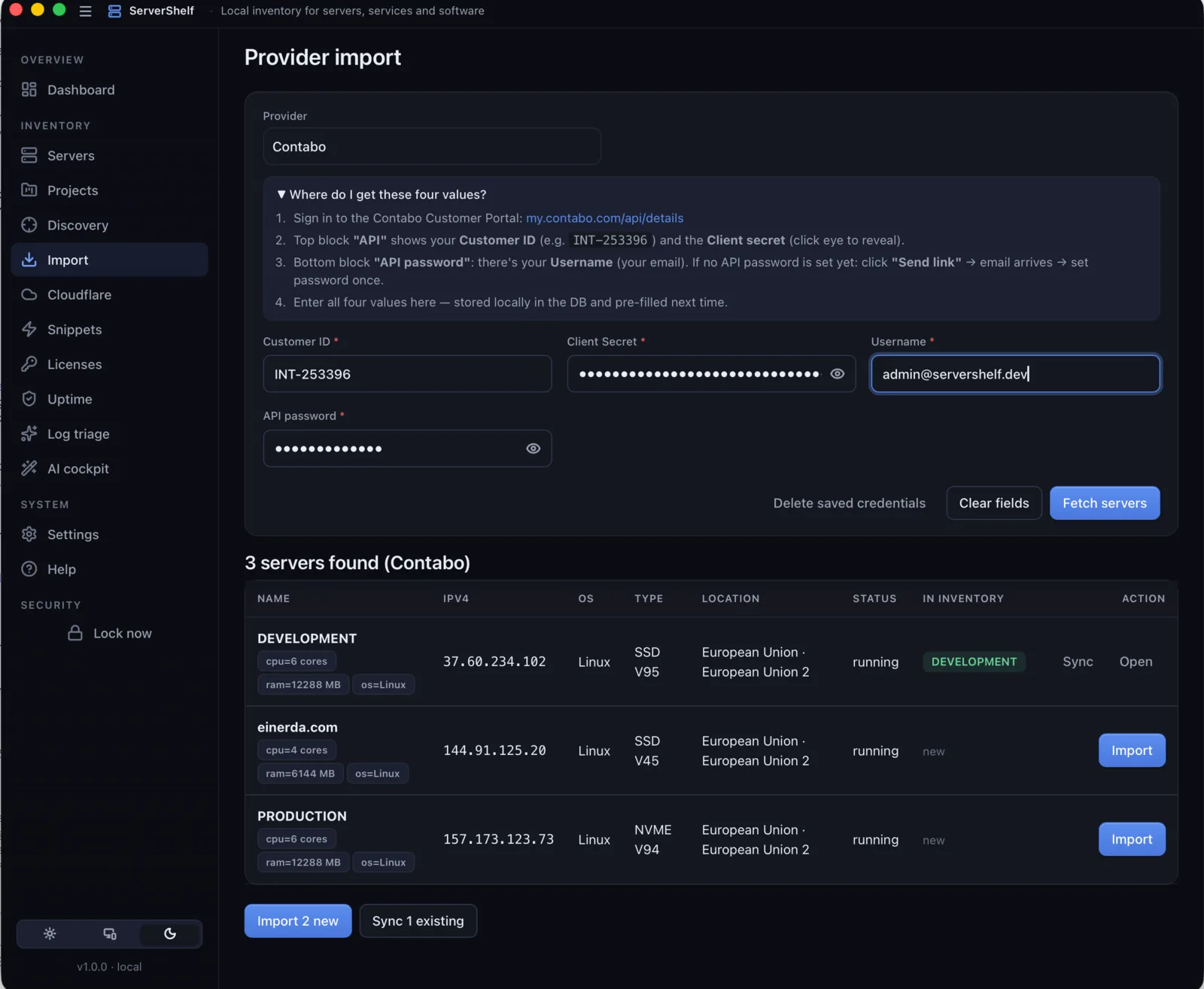
Task: Focus the Customer ID input field
Action: click(407, 374)
